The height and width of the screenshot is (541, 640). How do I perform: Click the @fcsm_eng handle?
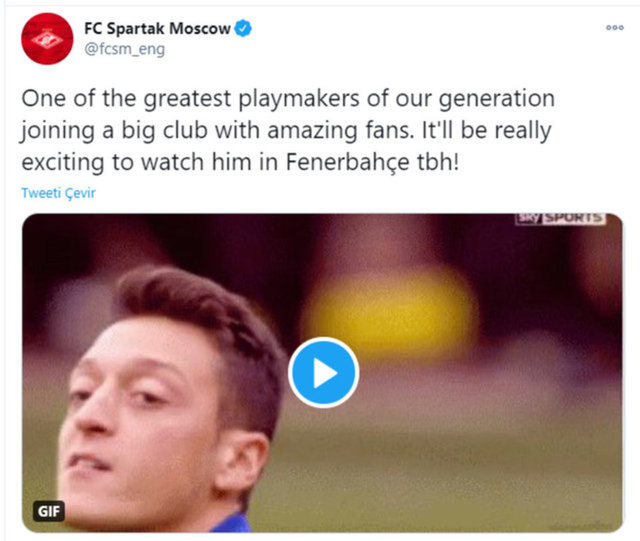(x=121, y=48)
